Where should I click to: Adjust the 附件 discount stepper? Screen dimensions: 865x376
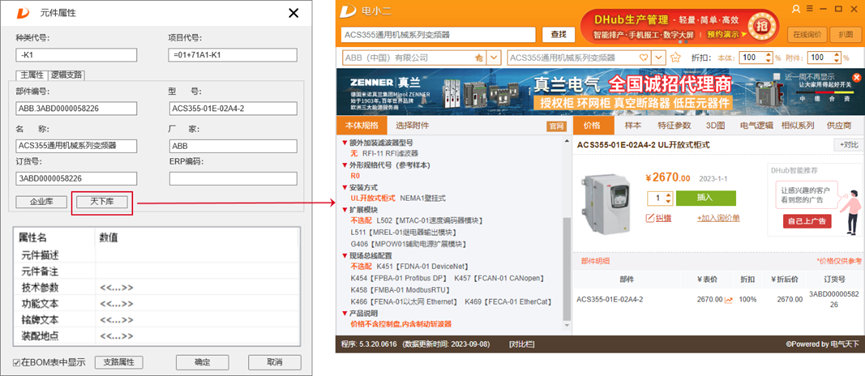(837, 57)
